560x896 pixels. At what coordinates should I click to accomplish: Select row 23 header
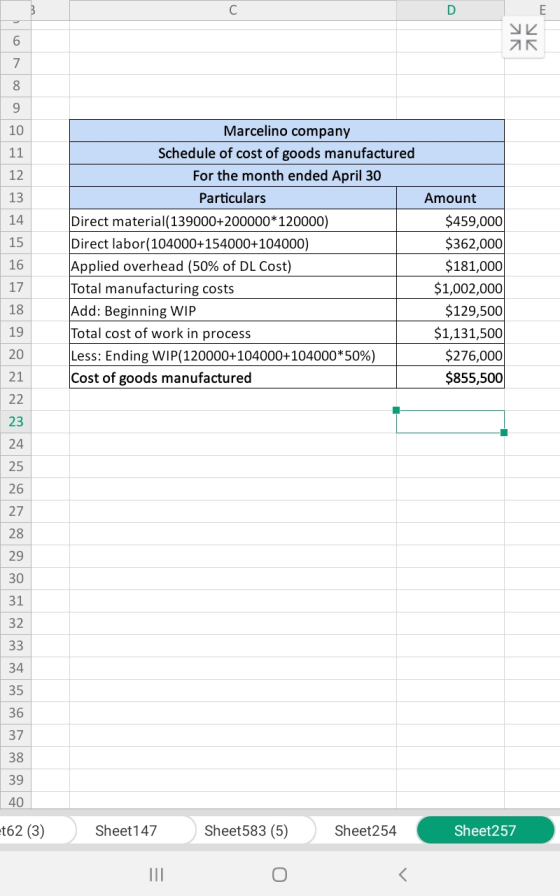(x=16, y=422)
